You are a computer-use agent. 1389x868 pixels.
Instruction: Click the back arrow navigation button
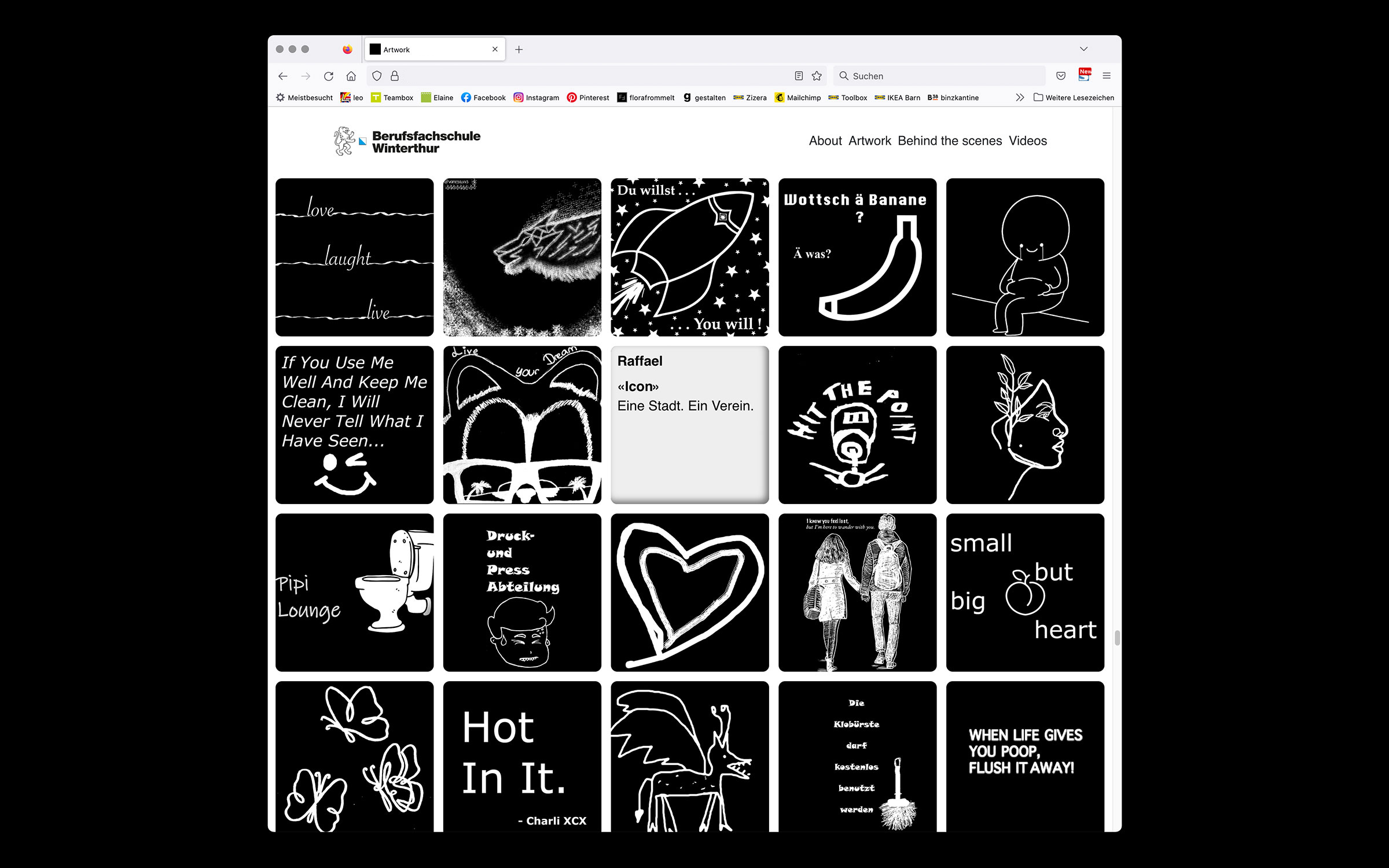[283, 76]
